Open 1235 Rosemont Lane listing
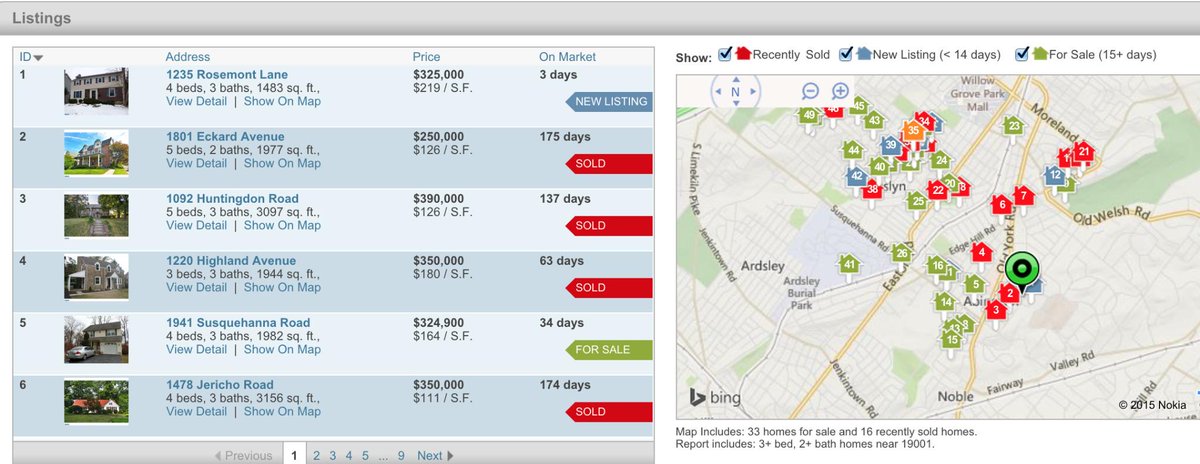1200x464 pixels. click(227, 75)
